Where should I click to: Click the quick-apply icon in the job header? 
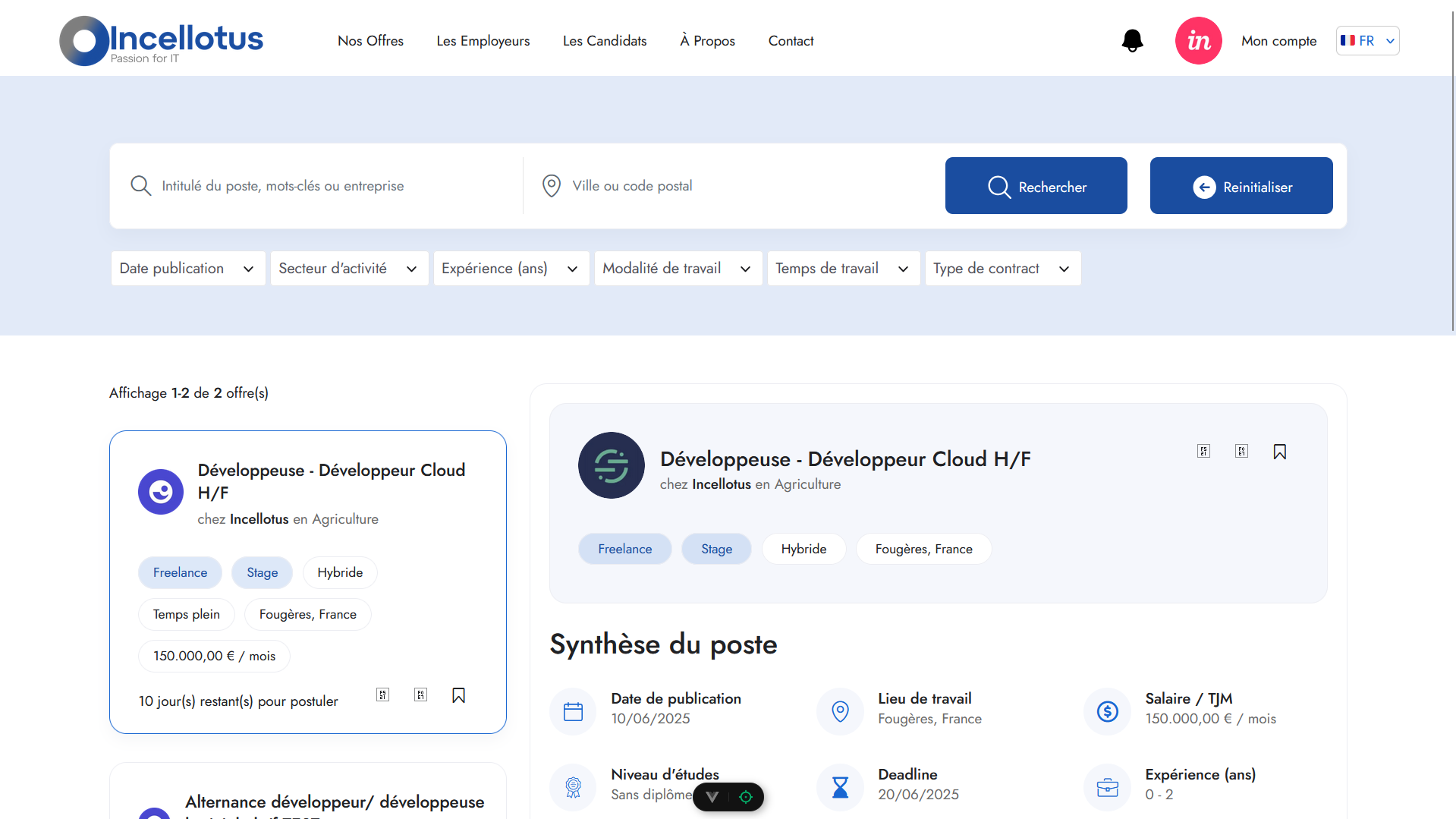click(x=1203, y=451)
